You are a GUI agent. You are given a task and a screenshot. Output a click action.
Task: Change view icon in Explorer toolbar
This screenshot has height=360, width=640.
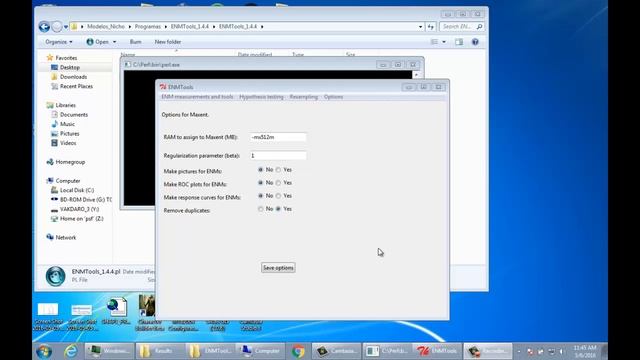(435, 42)
